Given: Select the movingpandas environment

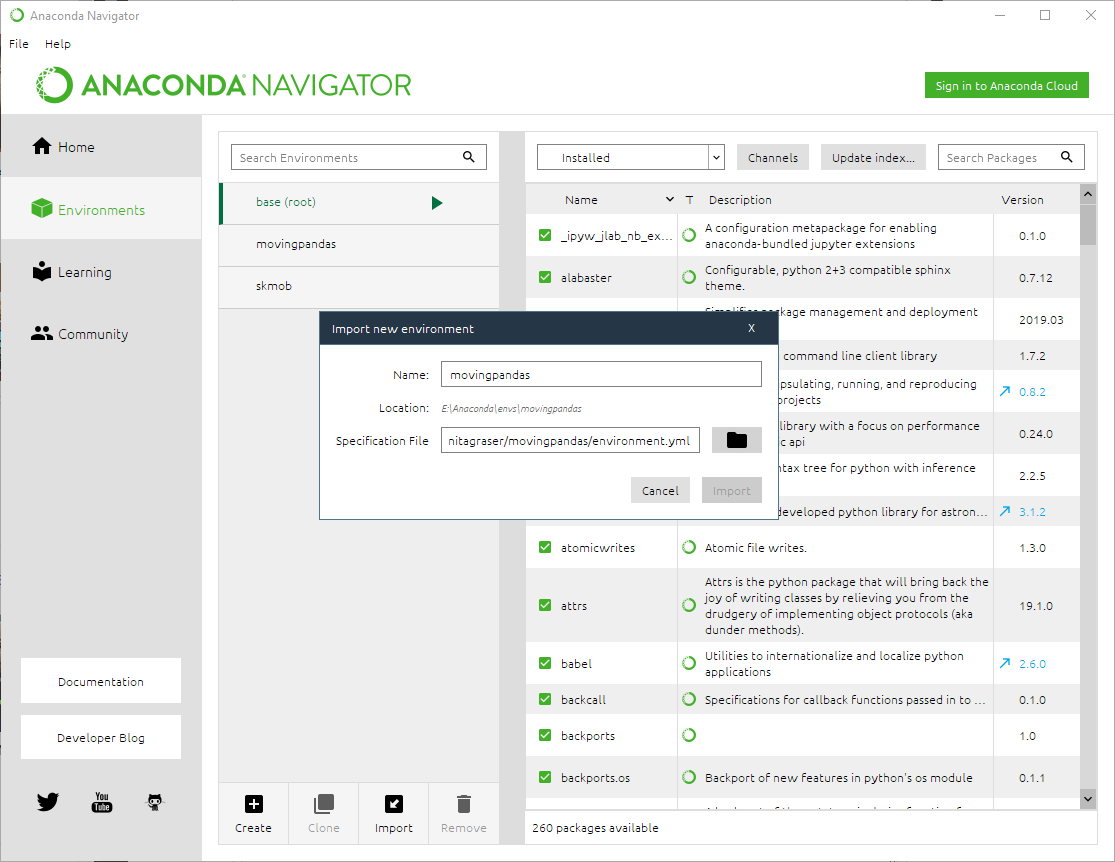Looking at the screenshot, I should [x=359, y=245].
